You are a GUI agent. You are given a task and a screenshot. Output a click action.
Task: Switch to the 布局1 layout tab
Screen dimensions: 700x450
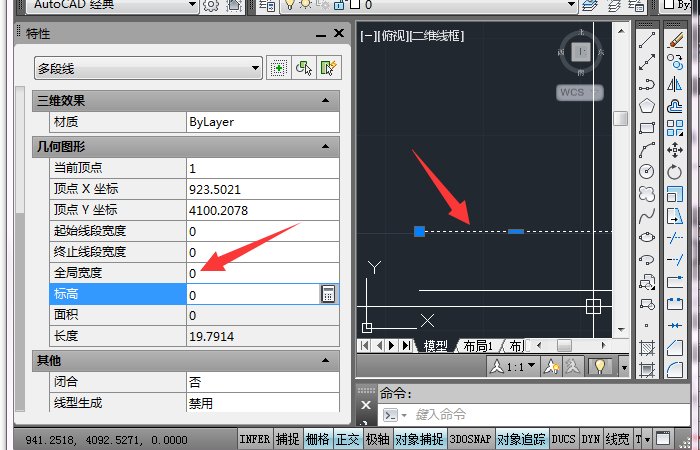coord(477,346)
